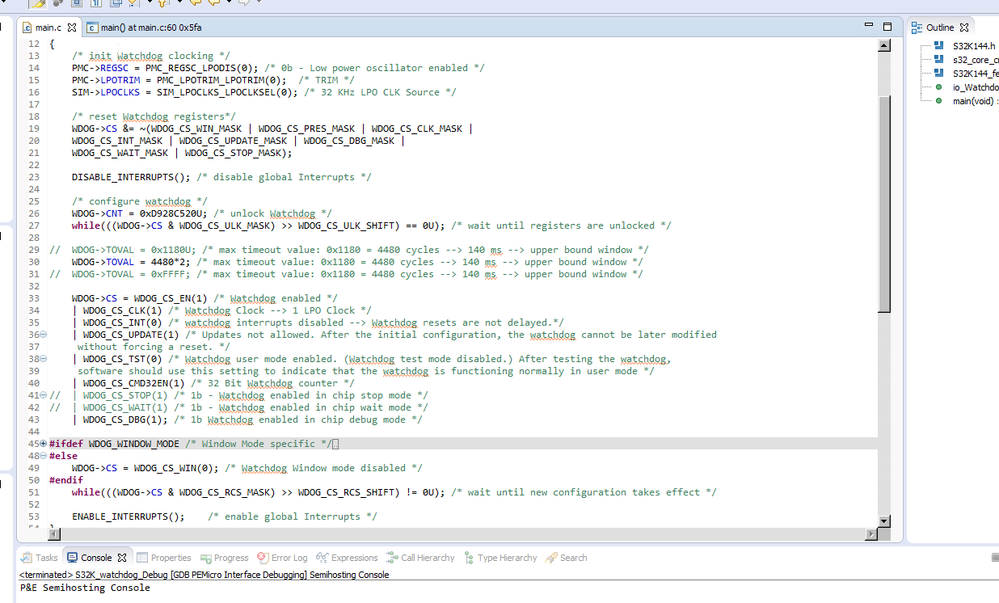The width and height of the screenshot is (999, 603).
Task: Click the '/* reset Watchdog registers*/' comment
Action: pyautogui.click(x=154, y=117)
